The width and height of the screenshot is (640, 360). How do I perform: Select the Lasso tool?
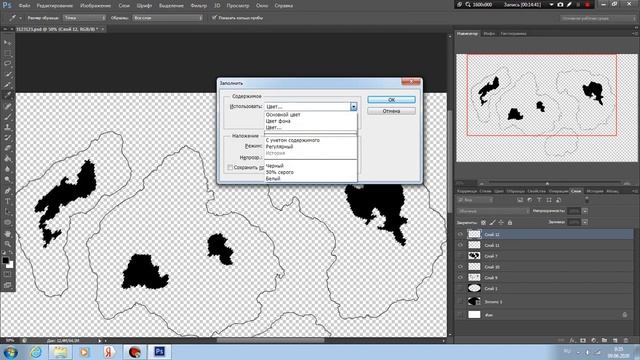click(x=7, y=64)
